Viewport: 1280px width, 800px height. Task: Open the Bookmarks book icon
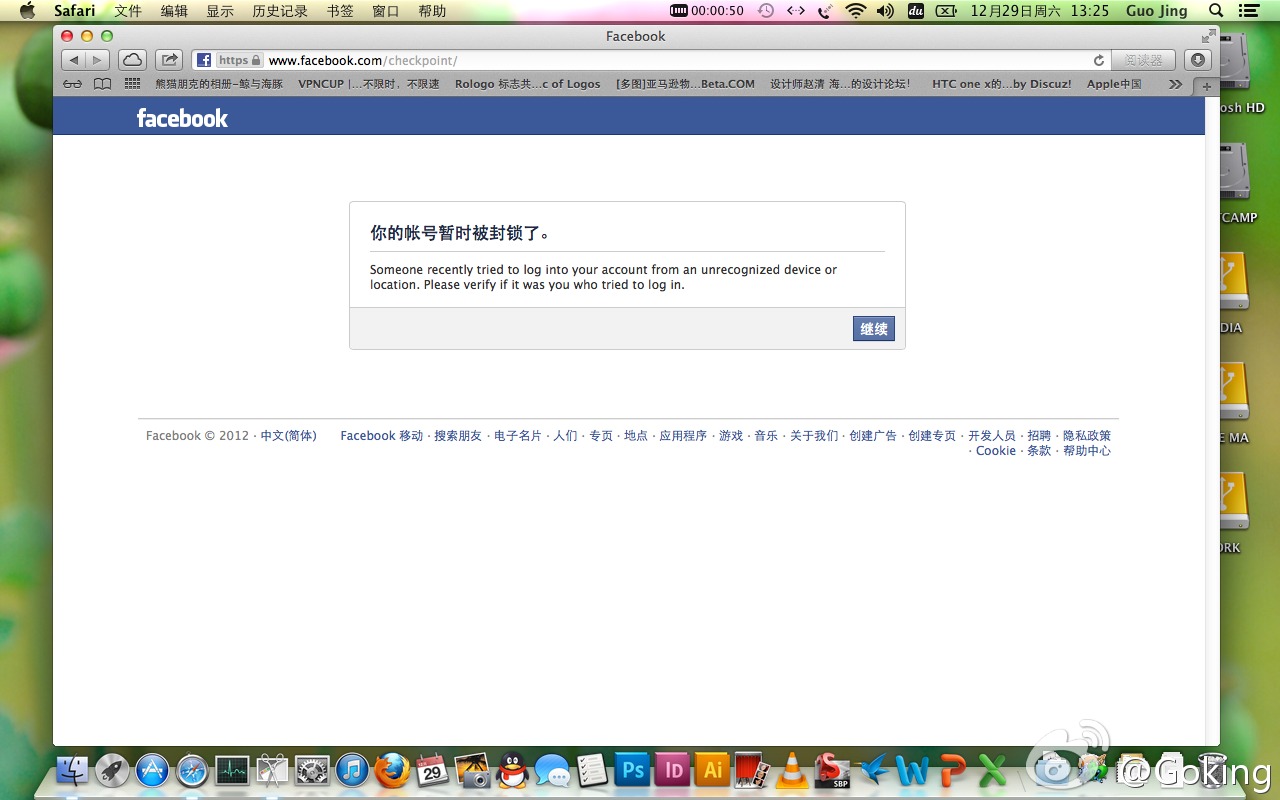click(102, 84)
